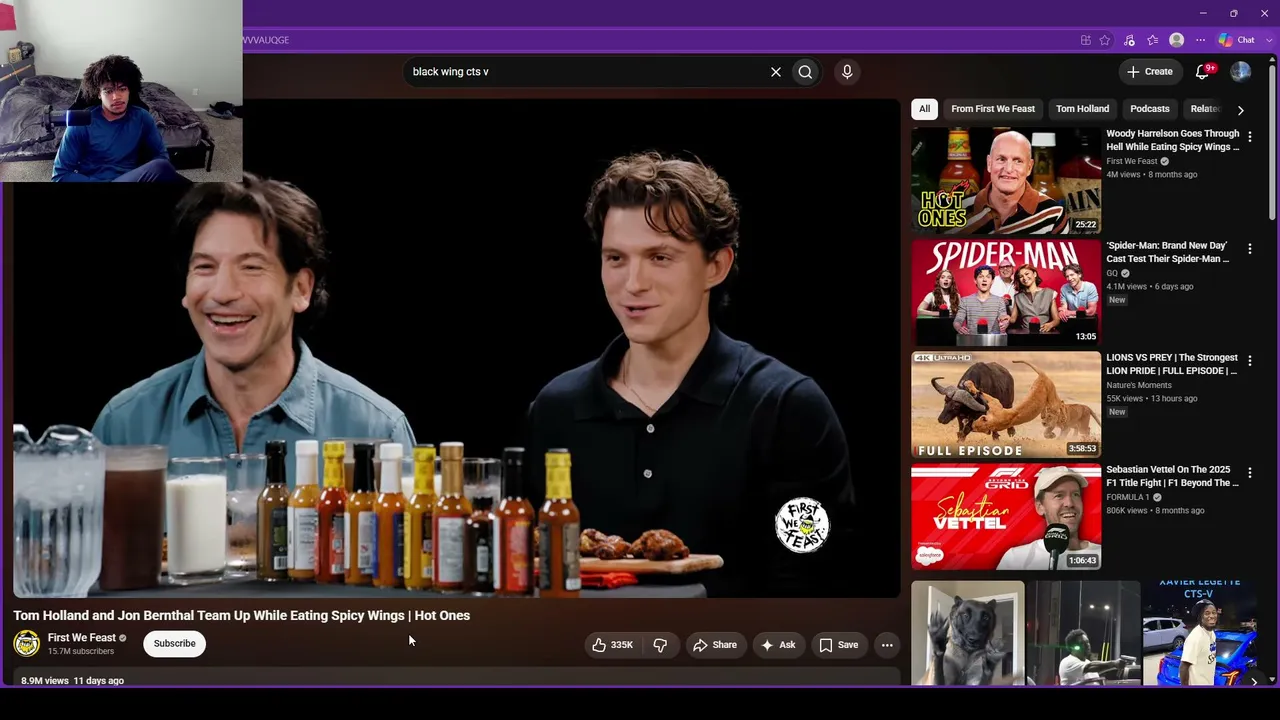Start voice search with the microphone
Image resolution: width=1280 pixels, height=720 pixels.
tap(847, 72)
